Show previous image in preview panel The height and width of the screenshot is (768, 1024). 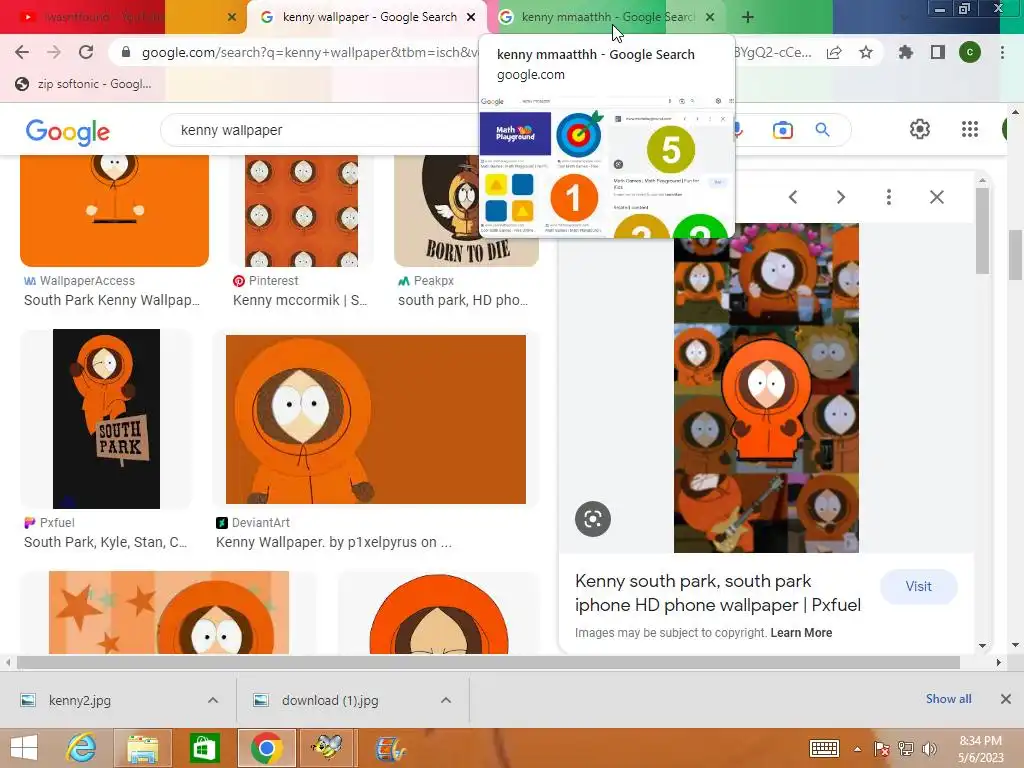coord(793,197)
